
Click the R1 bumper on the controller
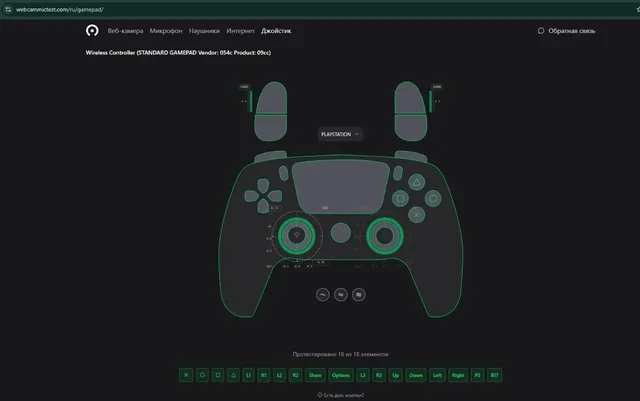(x=411, y=156)
